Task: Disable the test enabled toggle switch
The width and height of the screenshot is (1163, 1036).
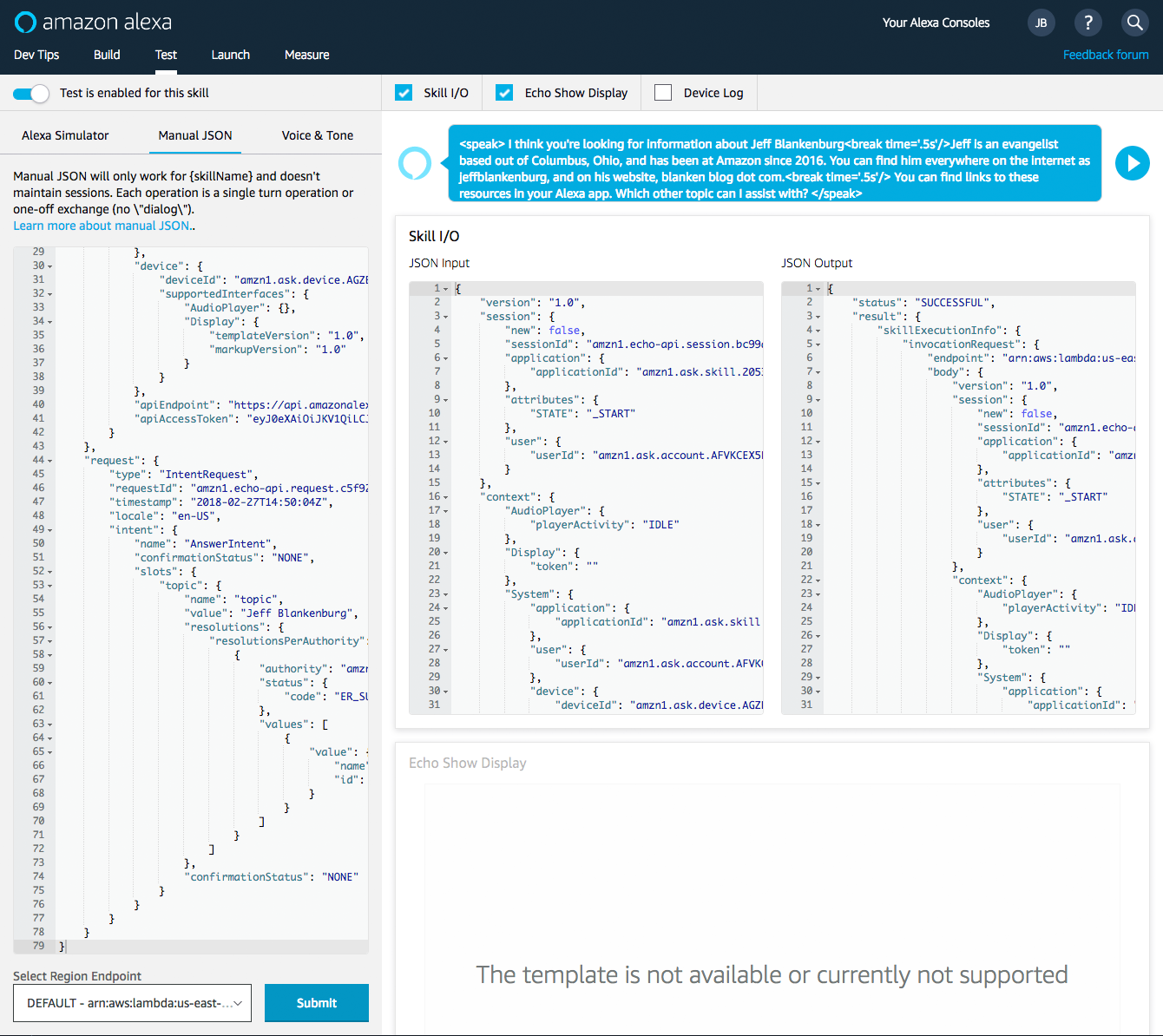Action: tap(31, 93)
